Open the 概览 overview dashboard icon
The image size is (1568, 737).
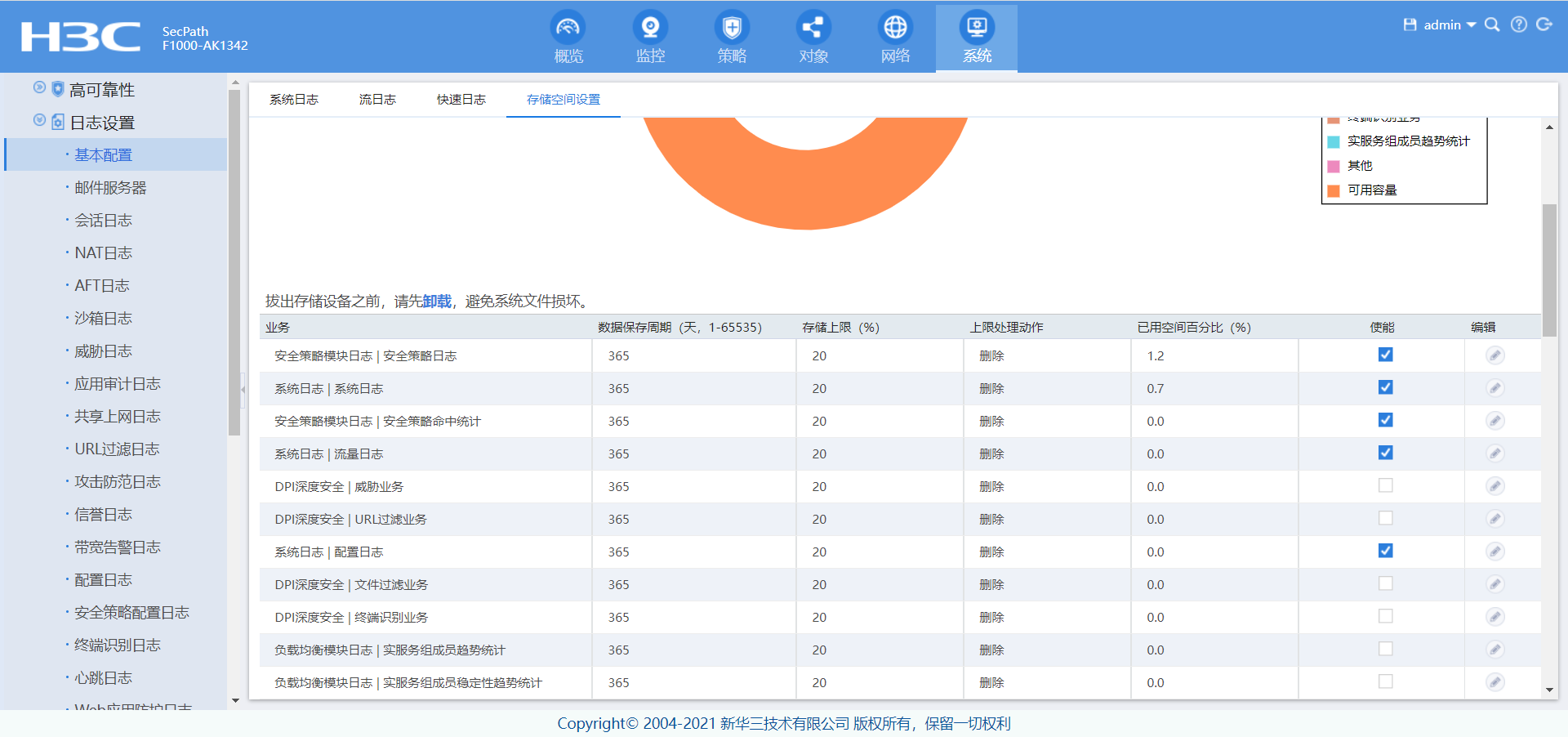[x=568, y=28]
